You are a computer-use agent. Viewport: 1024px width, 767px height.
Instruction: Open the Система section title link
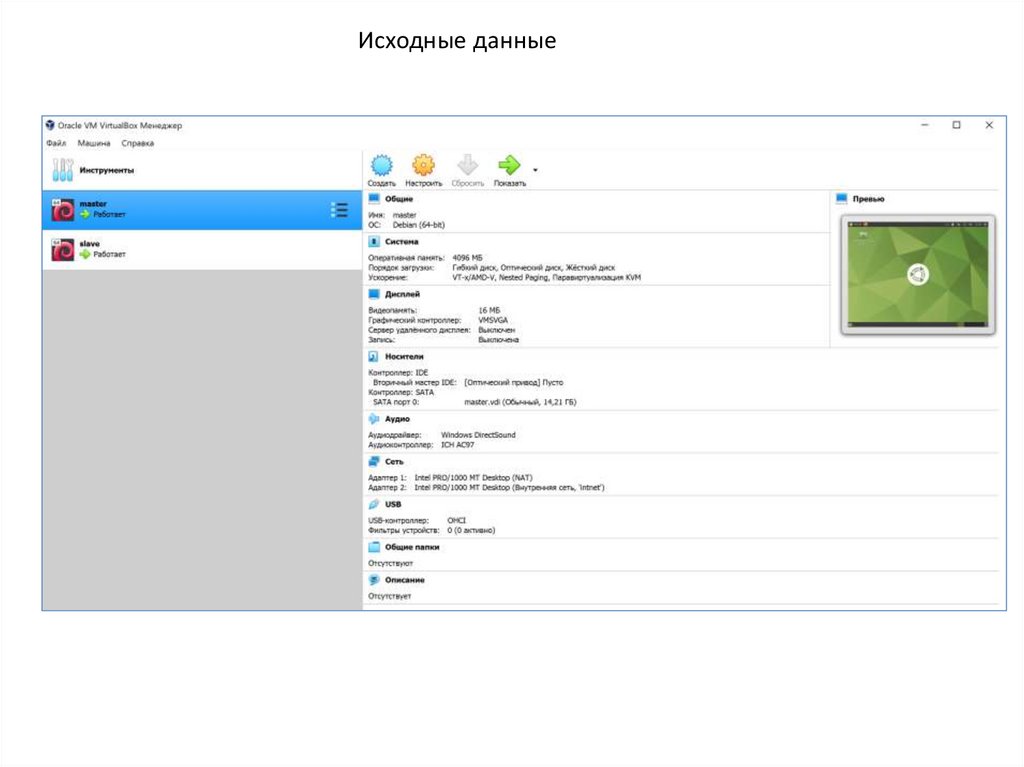402,242
